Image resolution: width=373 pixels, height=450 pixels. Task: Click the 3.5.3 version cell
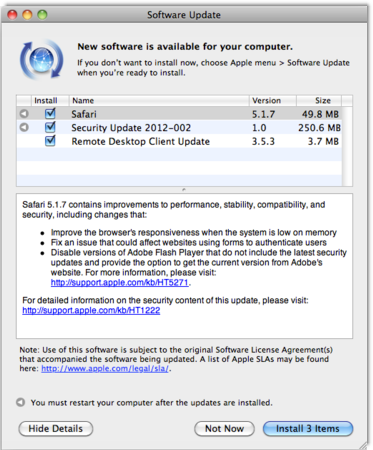(x=263, y=141)
